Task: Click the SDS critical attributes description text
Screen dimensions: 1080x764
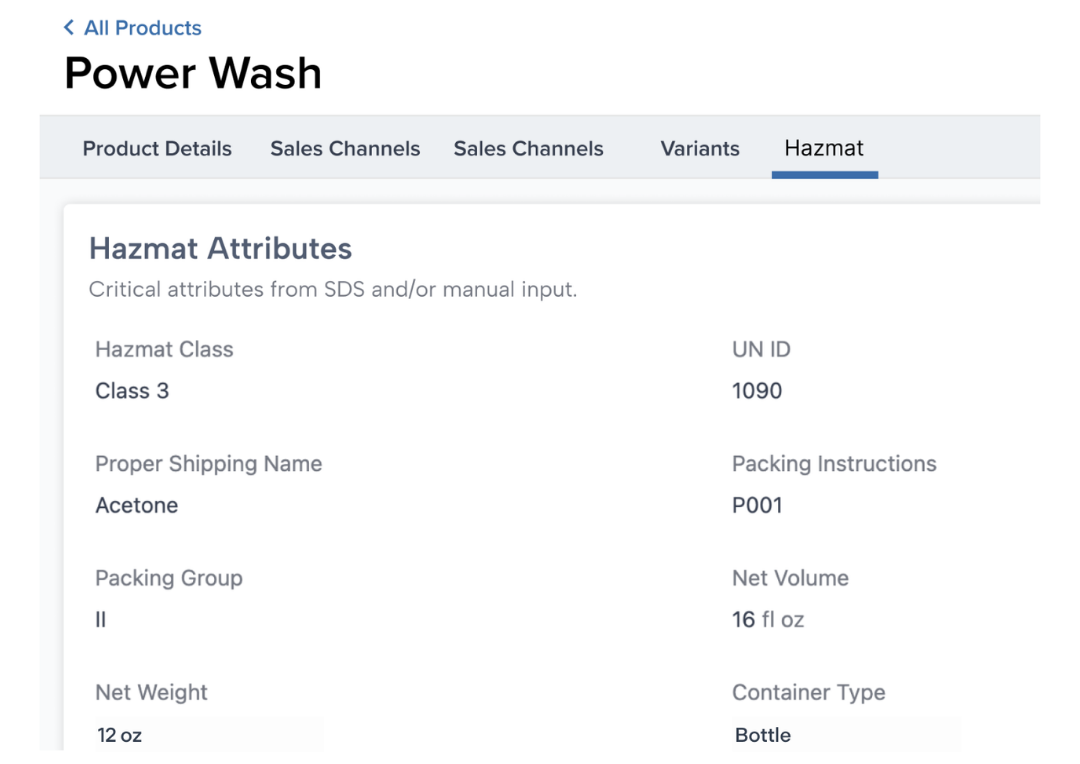Action: (x=332, y=291)
